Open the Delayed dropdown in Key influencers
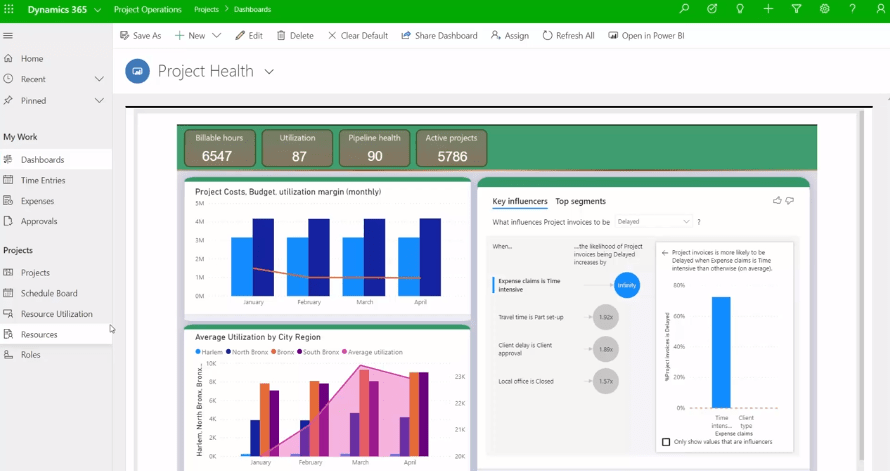 coord(653,221)
